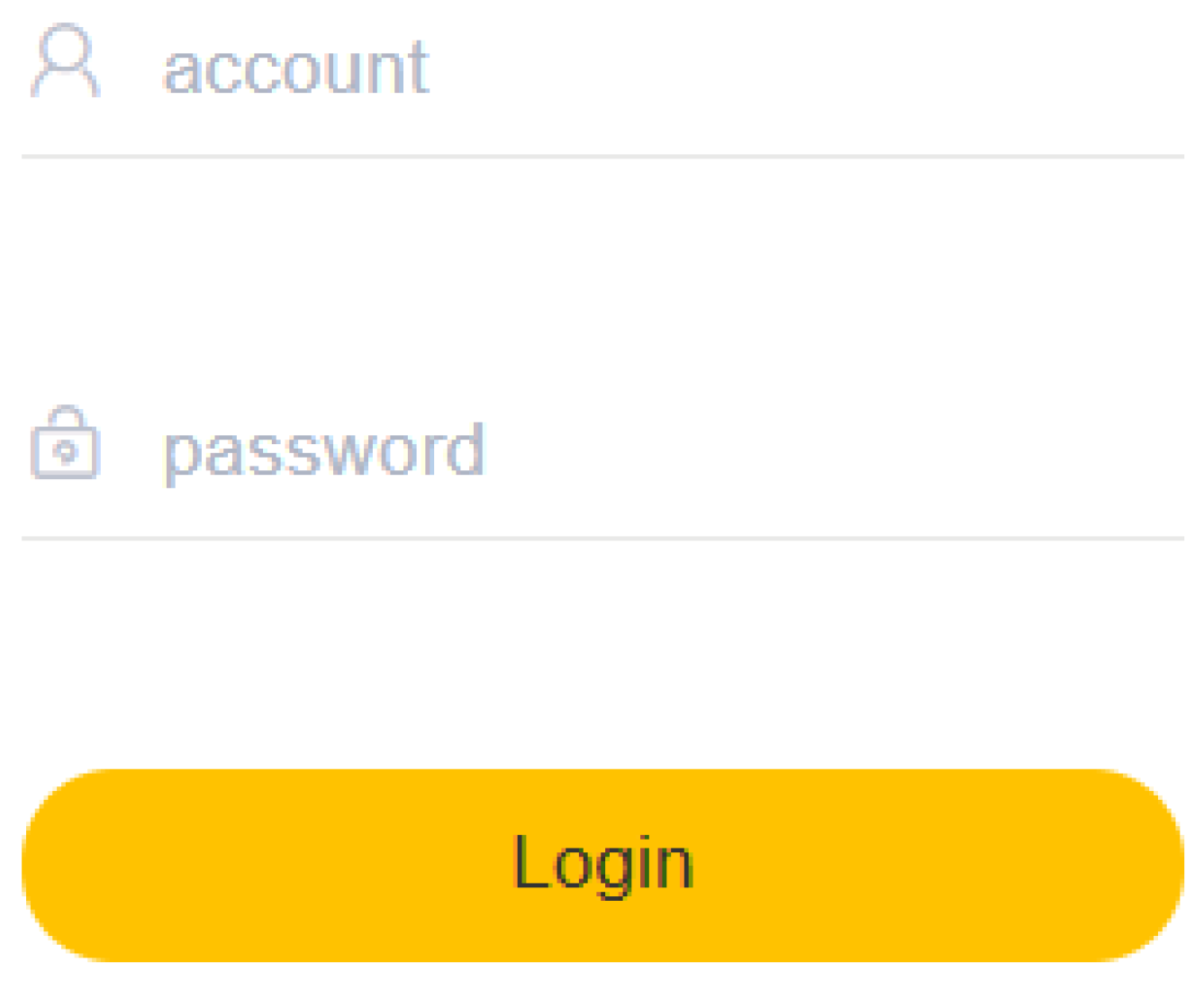Select the account placeholder text
The height and width of the screenshot is (981, 1204).
pos(295,68)
